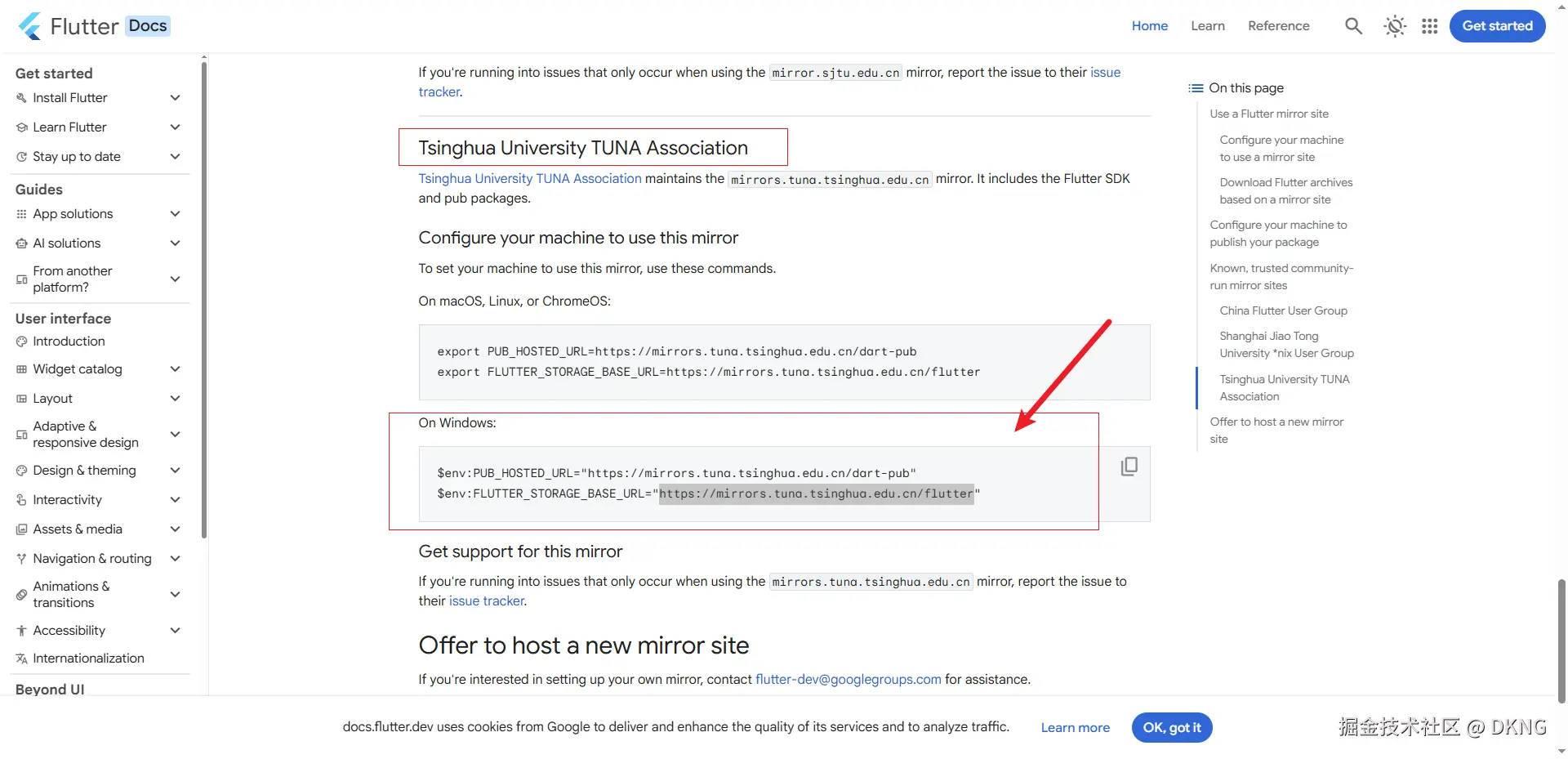
Task: Open the TUNA mirror issue tracker link
Action: (x=487, y=601)
